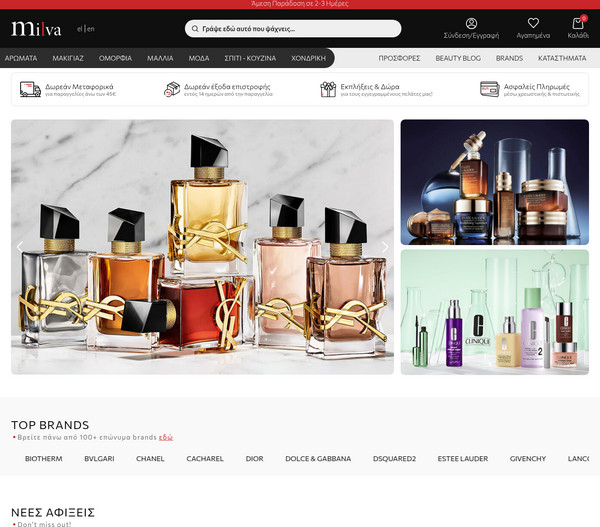Click TOP BRANDS heading
This screenshot has height=527, width=600.
[x=50, y=425]
